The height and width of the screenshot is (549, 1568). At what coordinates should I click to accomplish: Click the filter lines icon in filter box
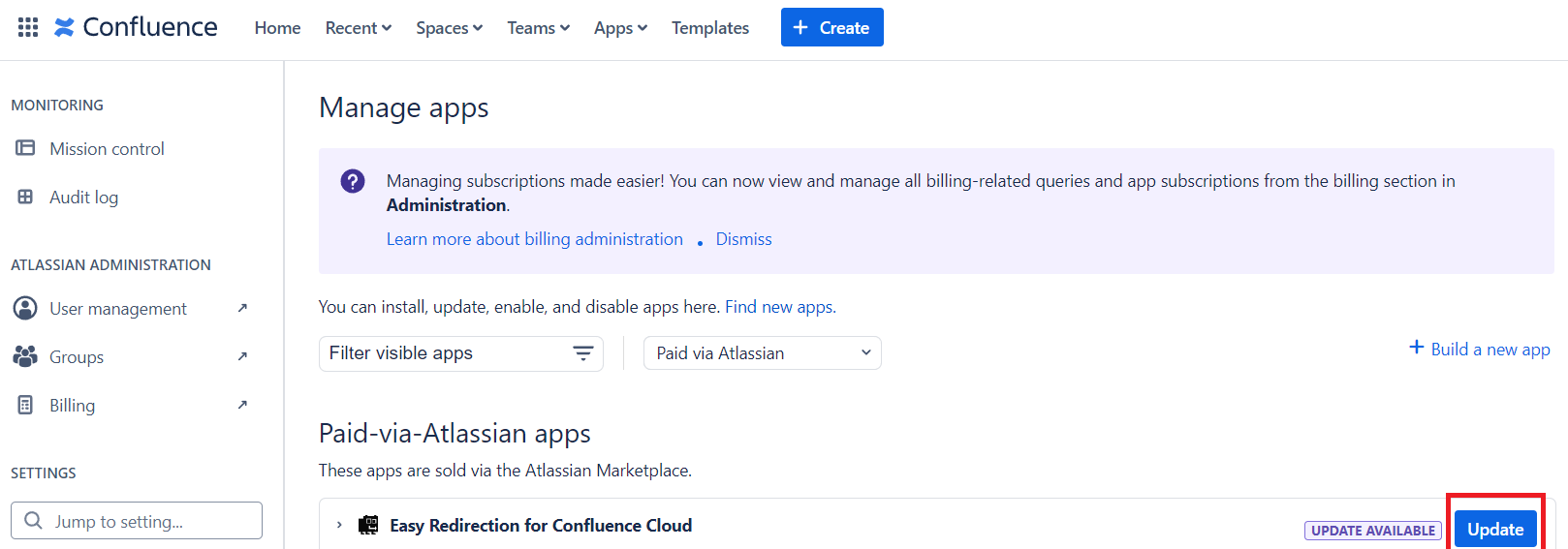tap(582, 353)
